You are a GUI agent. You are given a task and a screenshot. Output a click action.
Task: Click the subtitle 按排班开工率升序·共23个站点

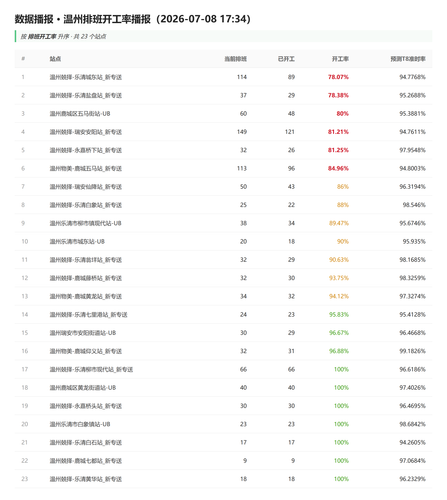(x=63, y=36)
